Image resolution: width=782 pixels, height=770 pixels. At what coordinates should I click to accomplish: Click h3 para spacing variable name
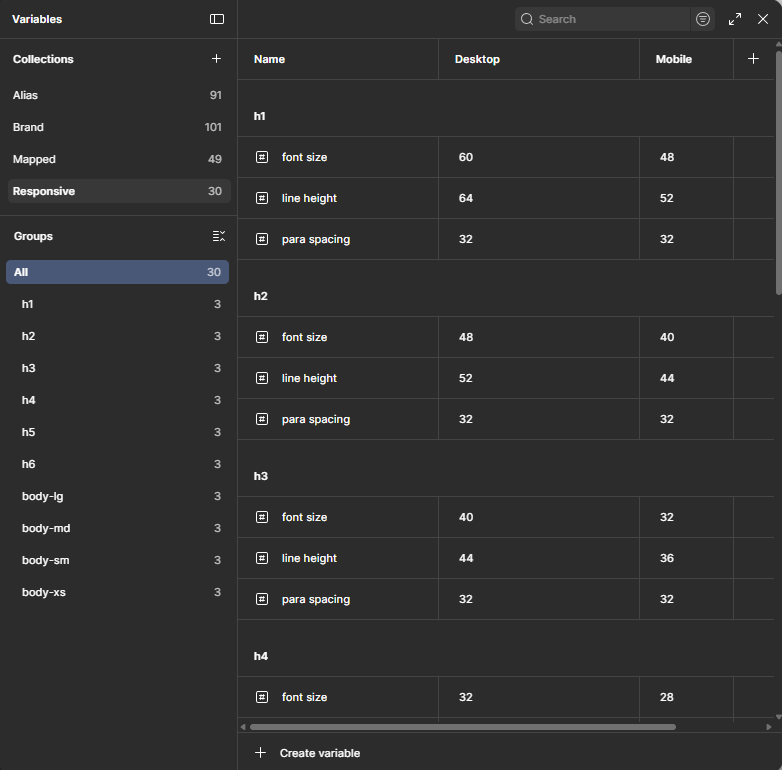pos(316,599)
